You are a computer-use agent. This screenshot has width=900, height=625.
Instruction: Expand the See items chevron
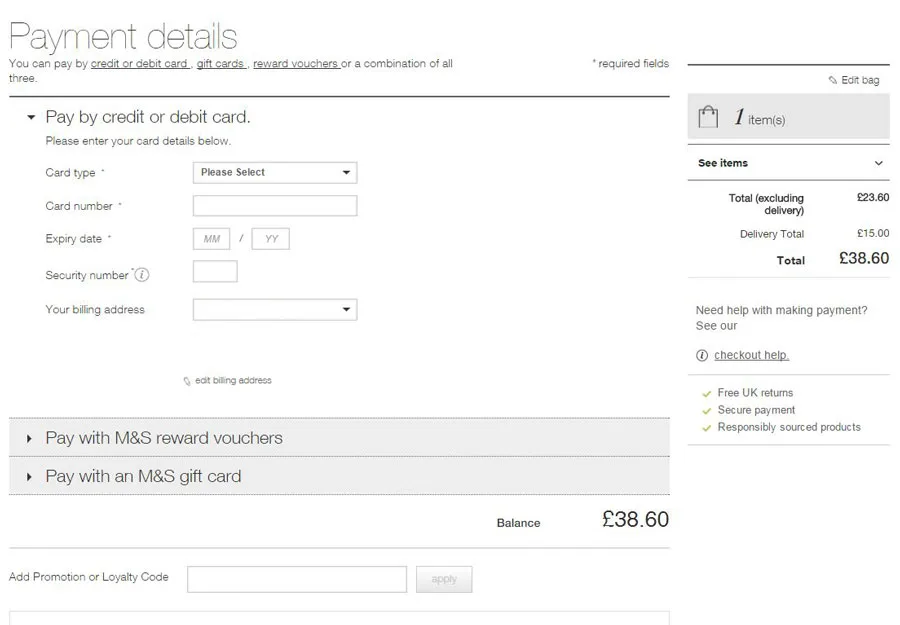tap(879, 163)
